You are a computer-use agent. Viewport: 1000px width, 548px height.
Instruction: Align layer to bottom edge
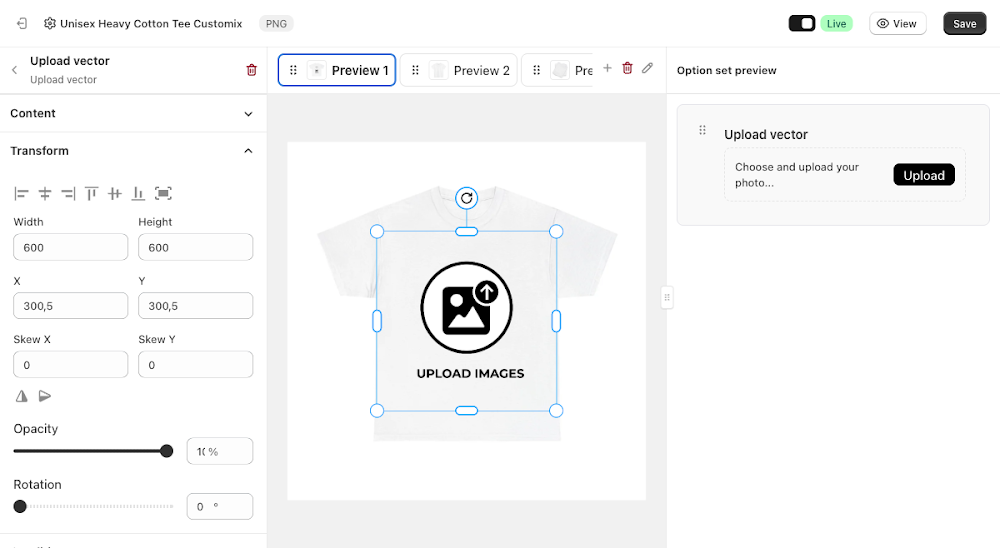(x=138, y=193)
